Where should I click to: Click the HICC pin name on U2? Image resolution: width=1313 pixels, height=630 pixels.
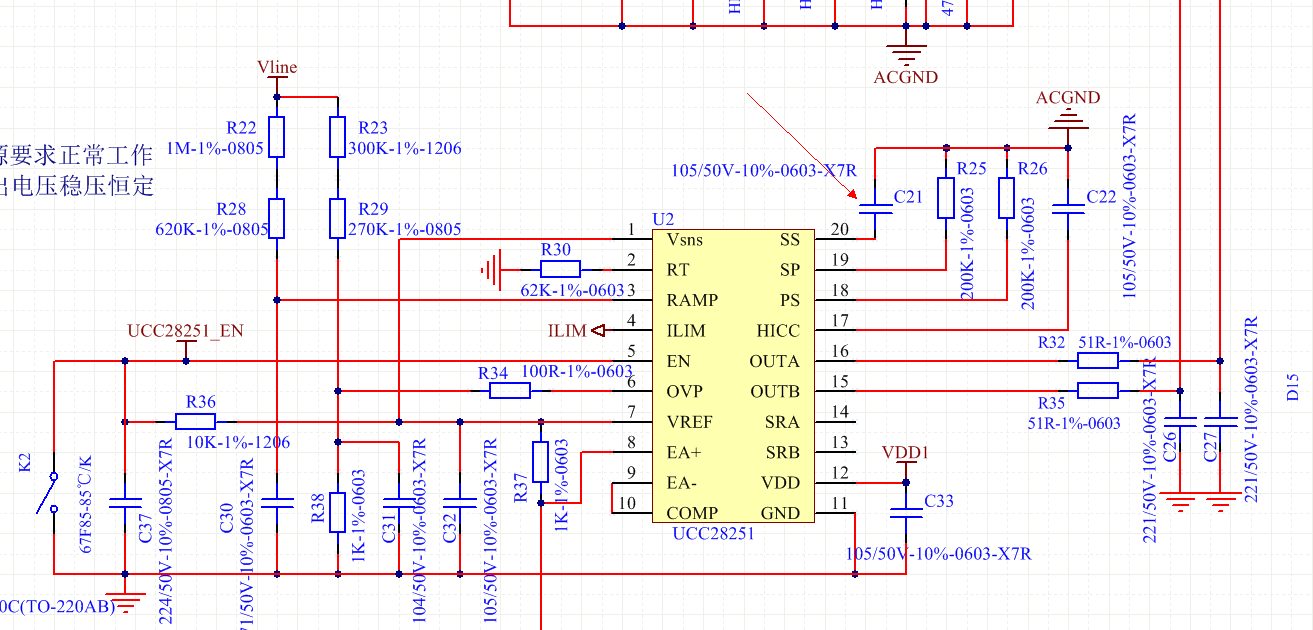pyautogui.click(x=779, y=330)
